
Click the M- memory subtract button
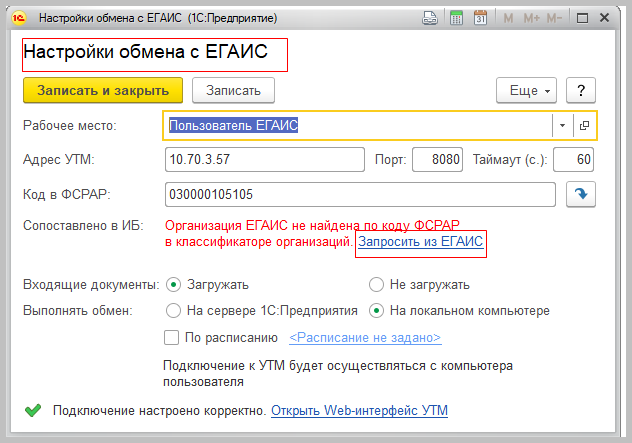(x=554, y=18)
